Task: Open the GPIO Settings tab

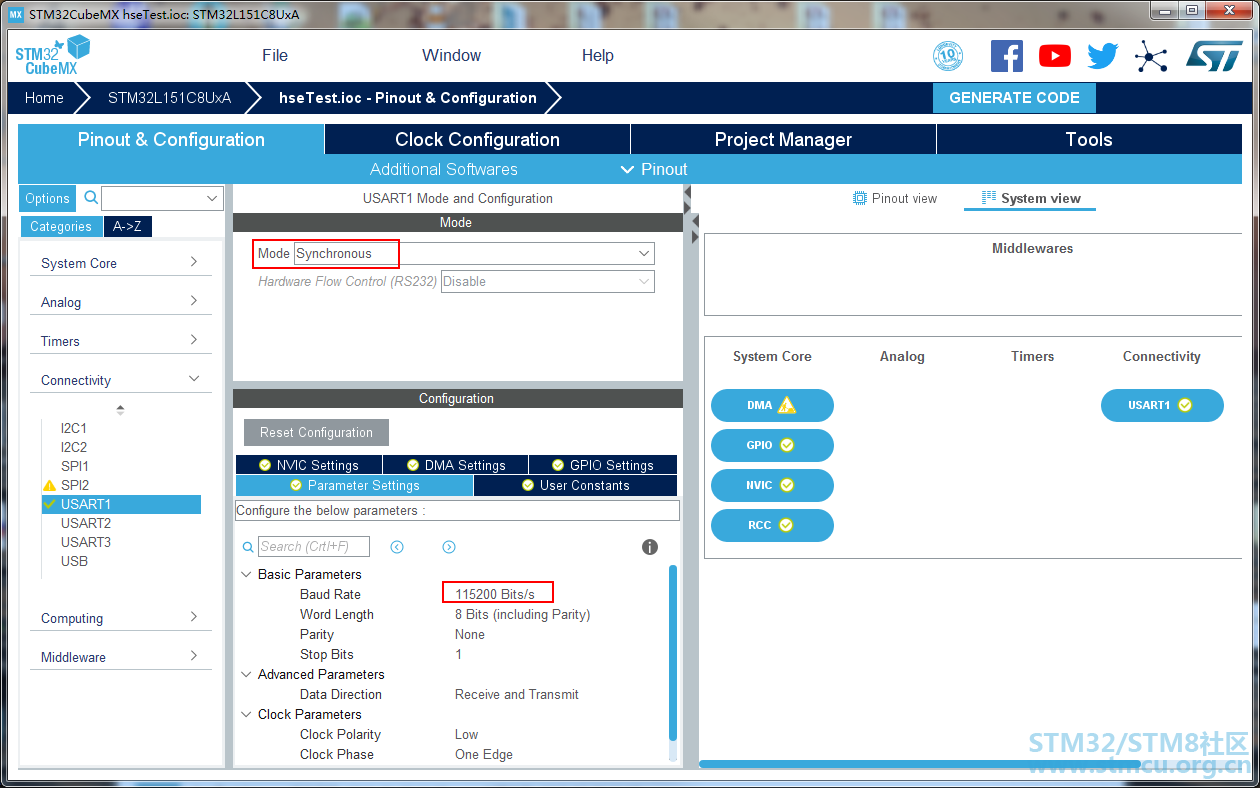Action: pos(603,465)
